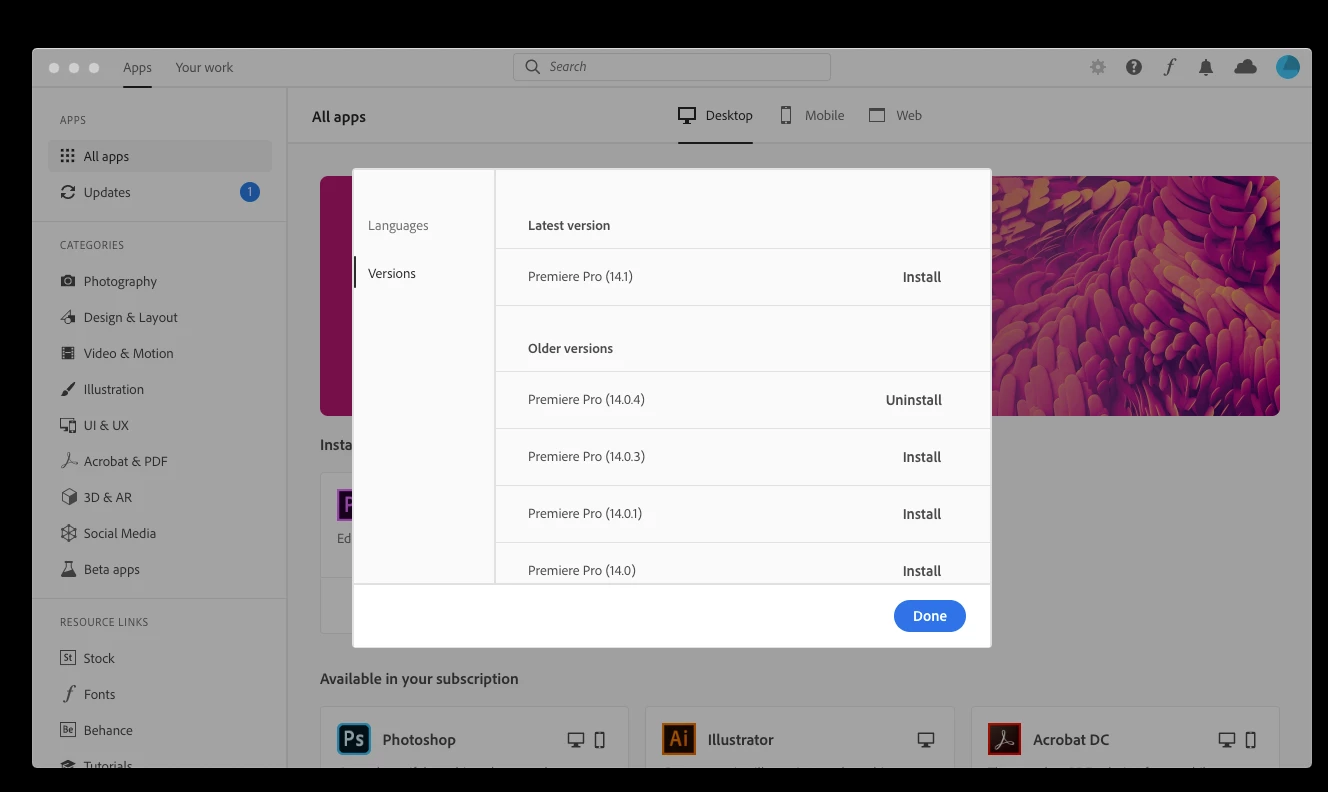Click the Fonts 'f' sidebar icon
The width and height of the screenshot is (1328, 792).
pyautogui.click(x=68, y=694)
